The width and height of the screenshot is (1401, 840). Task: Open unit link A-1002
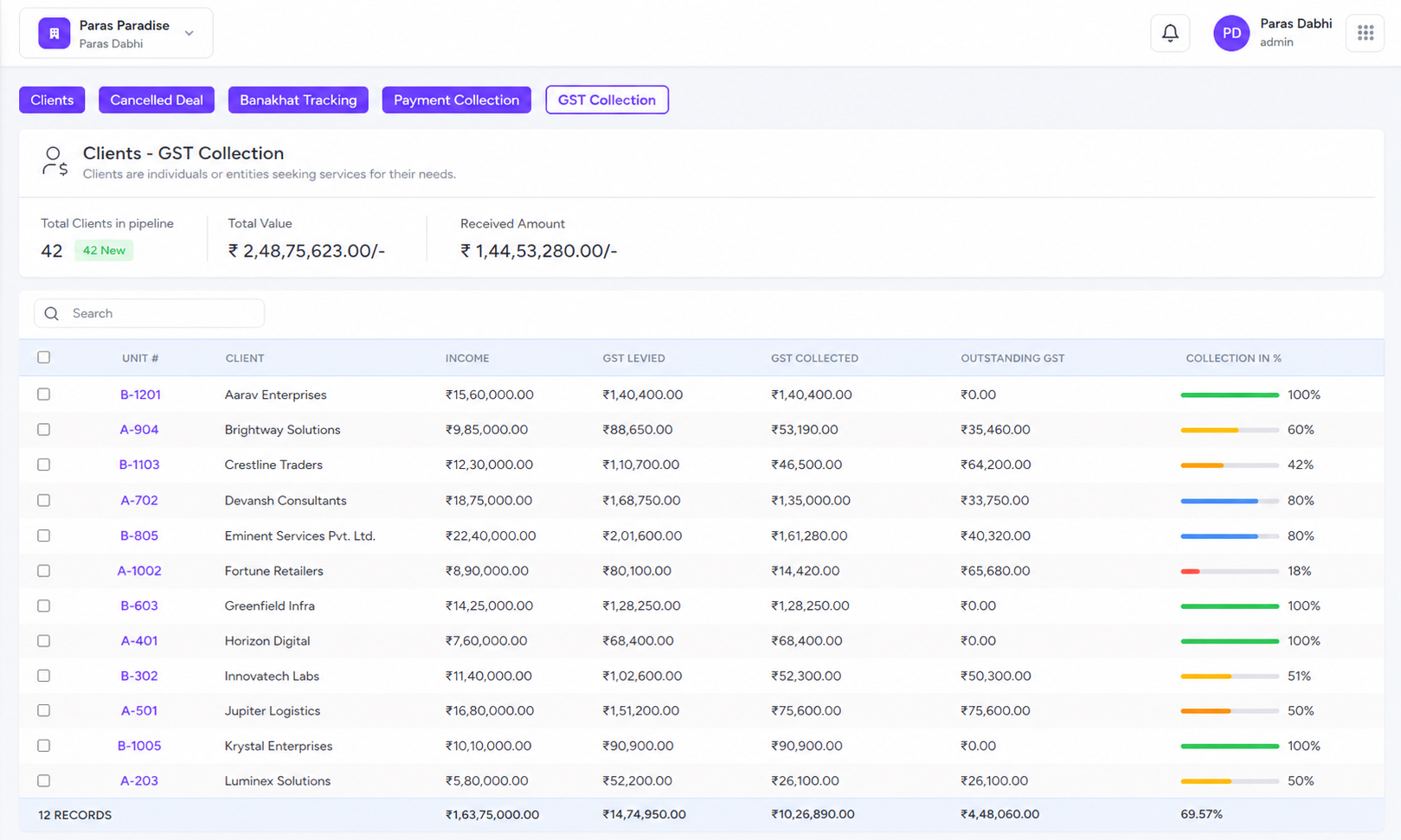[139, 571]
